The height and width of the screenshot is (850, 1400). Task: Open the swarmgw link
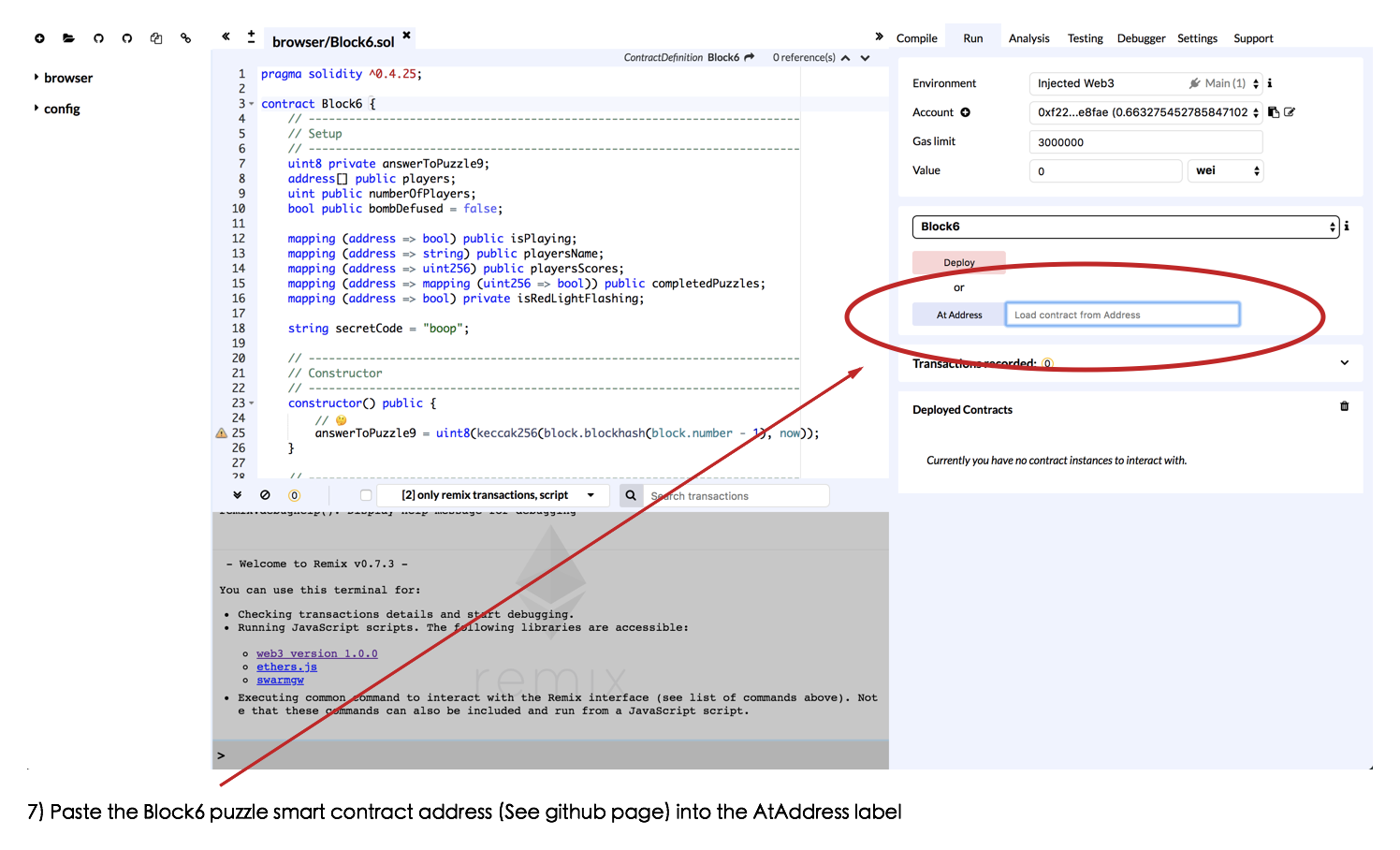[281, 680]
